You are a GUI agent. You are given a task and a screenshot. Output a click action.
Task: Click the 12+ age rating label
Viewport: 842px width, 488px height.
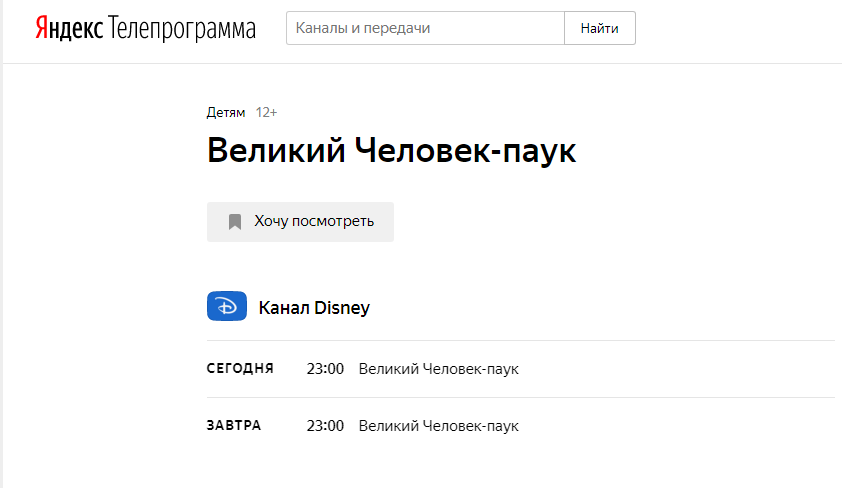click(266, 112)
